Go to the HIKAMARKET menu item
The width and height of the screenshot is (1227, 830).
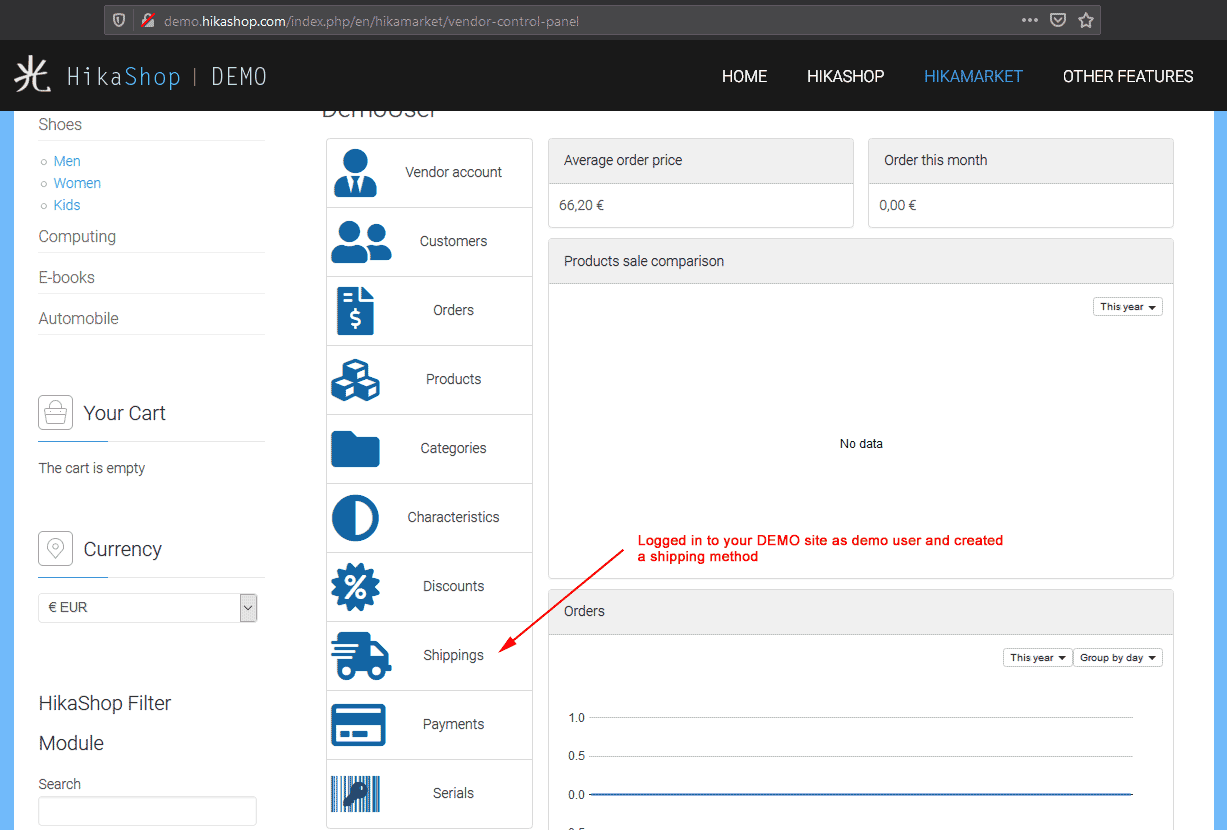[973, 76]
